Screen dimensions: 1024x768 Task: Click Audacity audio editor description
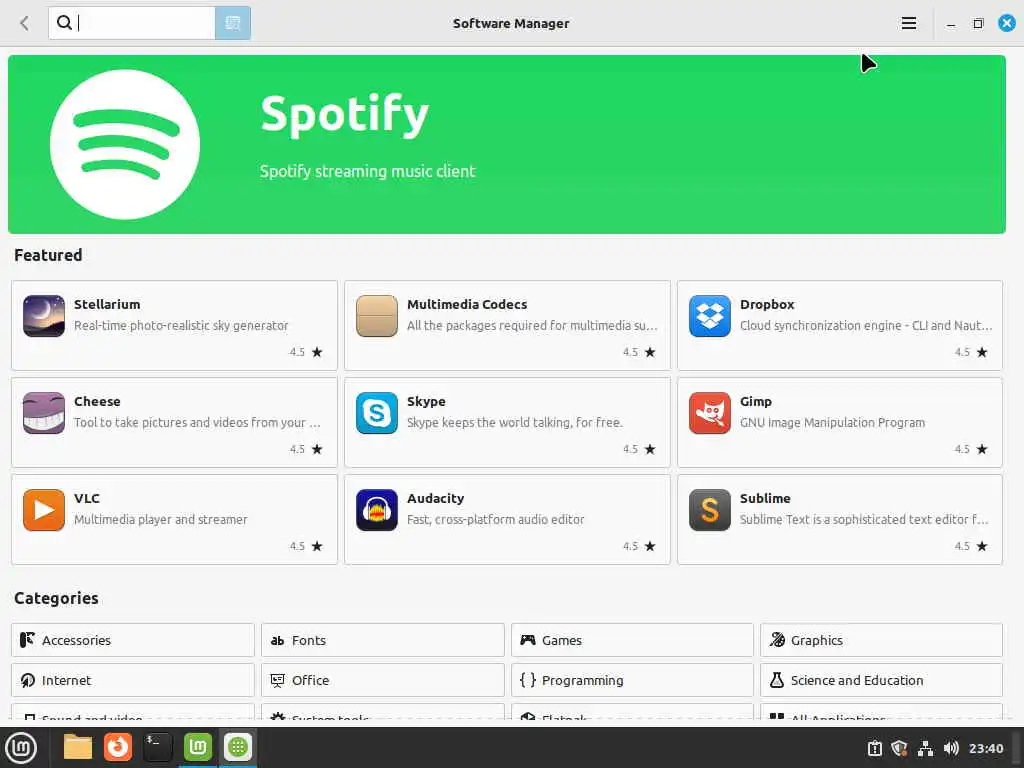[496, 519]
